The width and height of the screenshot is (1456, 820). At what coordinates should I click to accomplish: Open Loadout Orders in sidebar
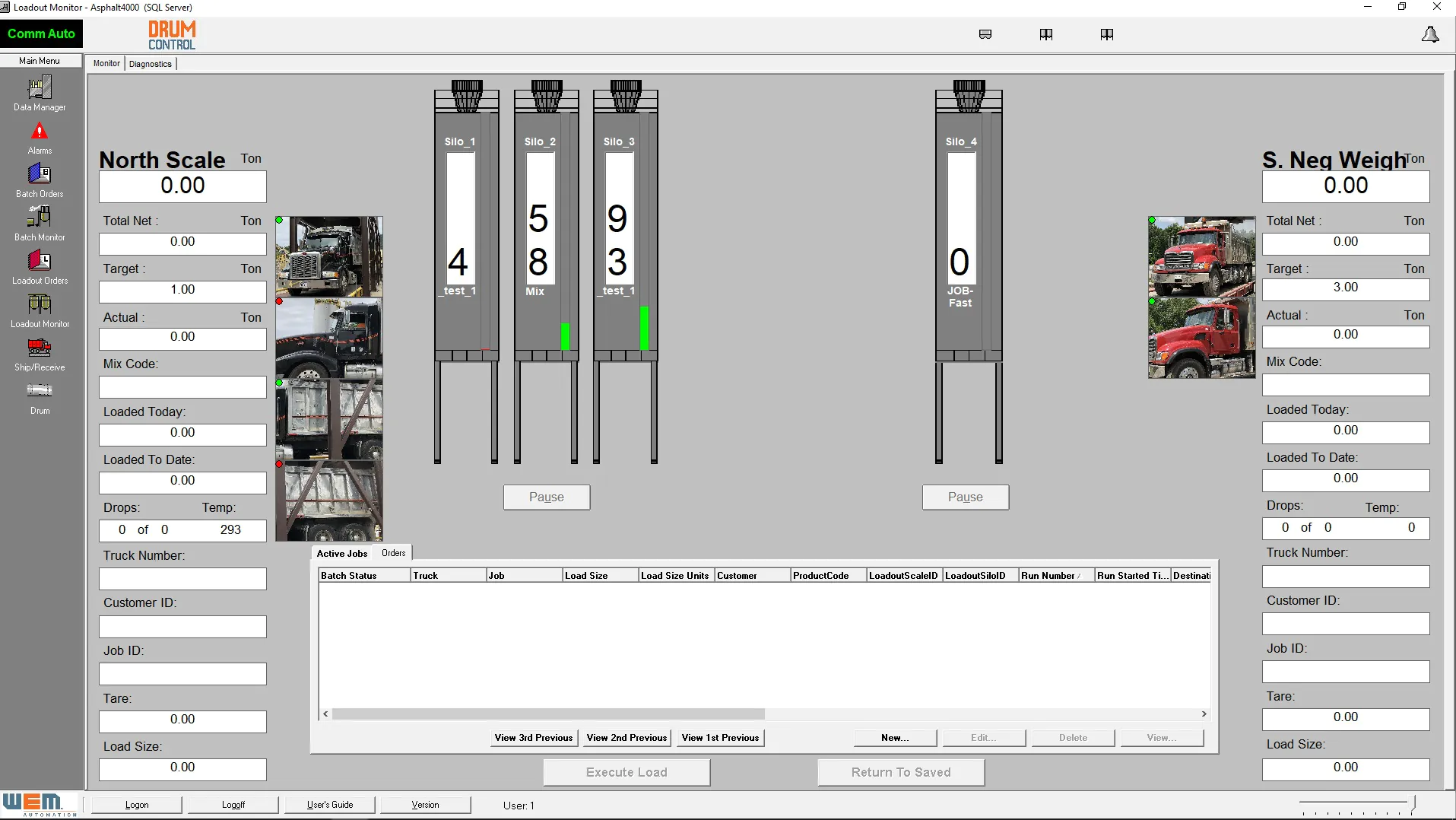(x=40, y=267)
